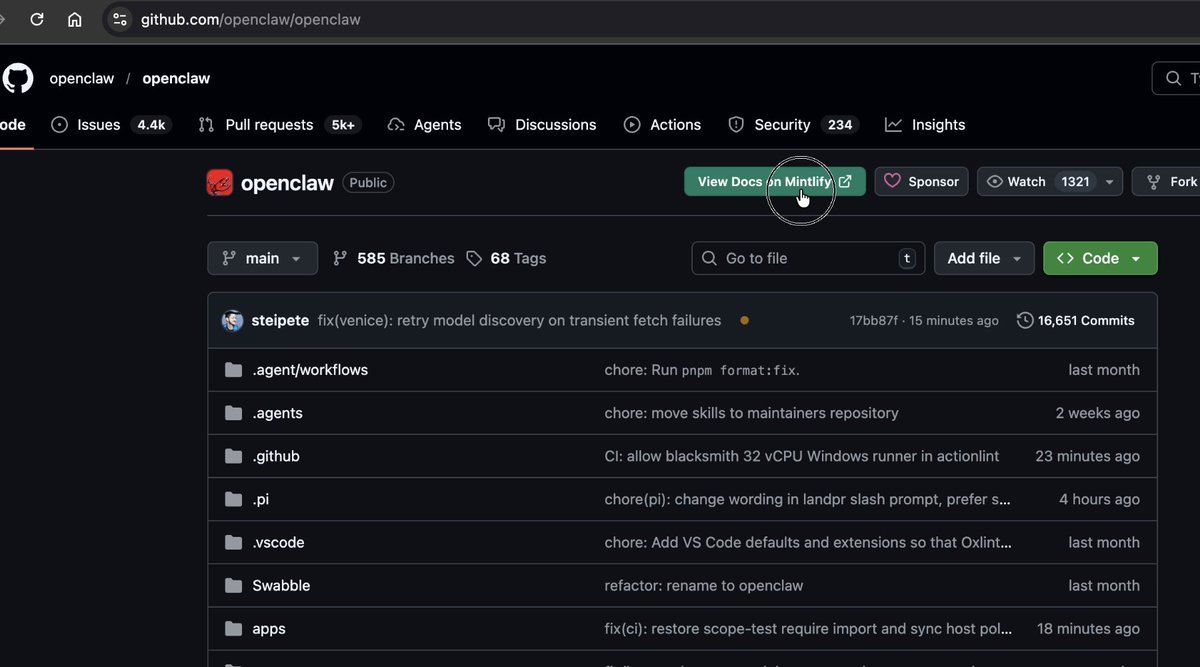Open the .github folder name
This screenshot has height=667, width=1200.
276,456
